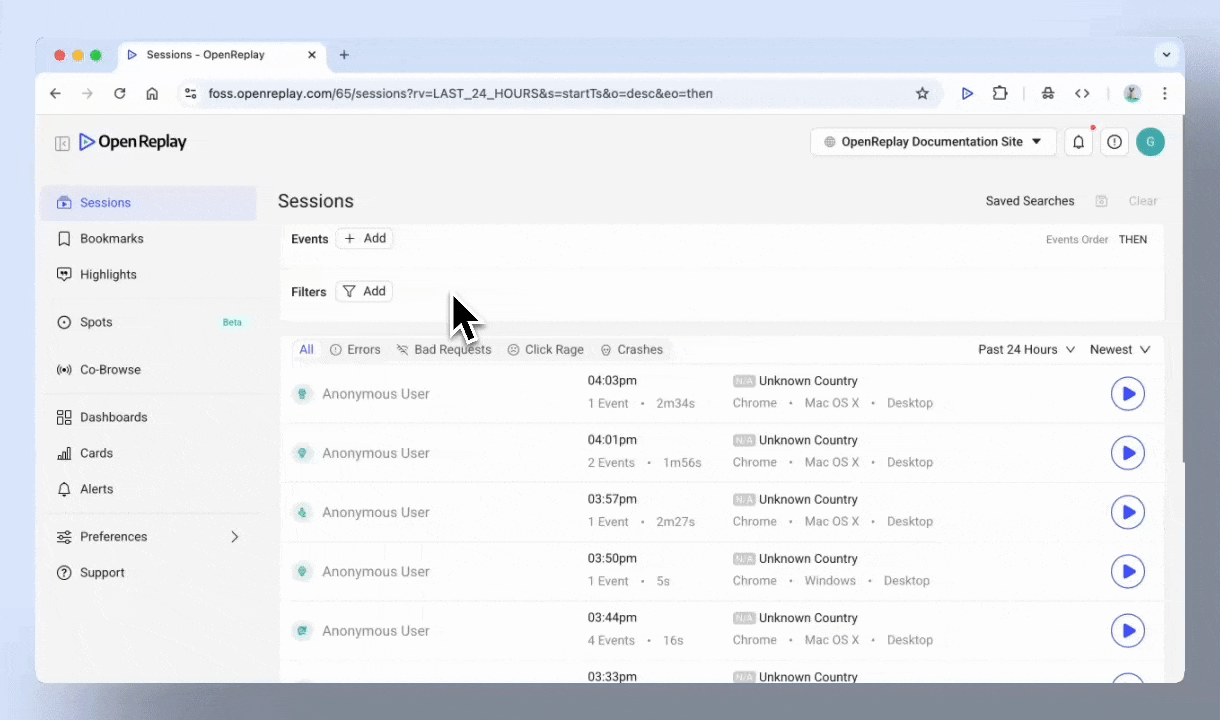Viewport: 1220px width, 720px height.
Task: Play the 04:01pm session
Action: click(1128, 453)
